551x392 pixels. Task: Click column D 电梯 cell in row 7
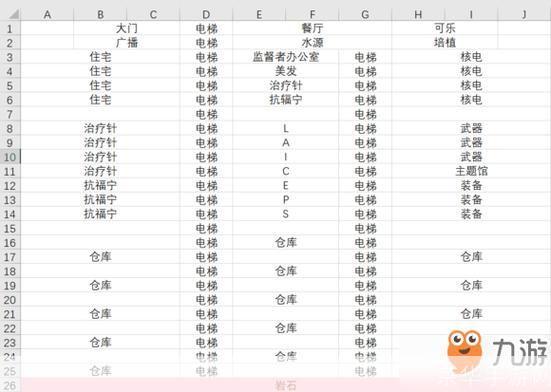pyautogui.click(x=206, y=114)
